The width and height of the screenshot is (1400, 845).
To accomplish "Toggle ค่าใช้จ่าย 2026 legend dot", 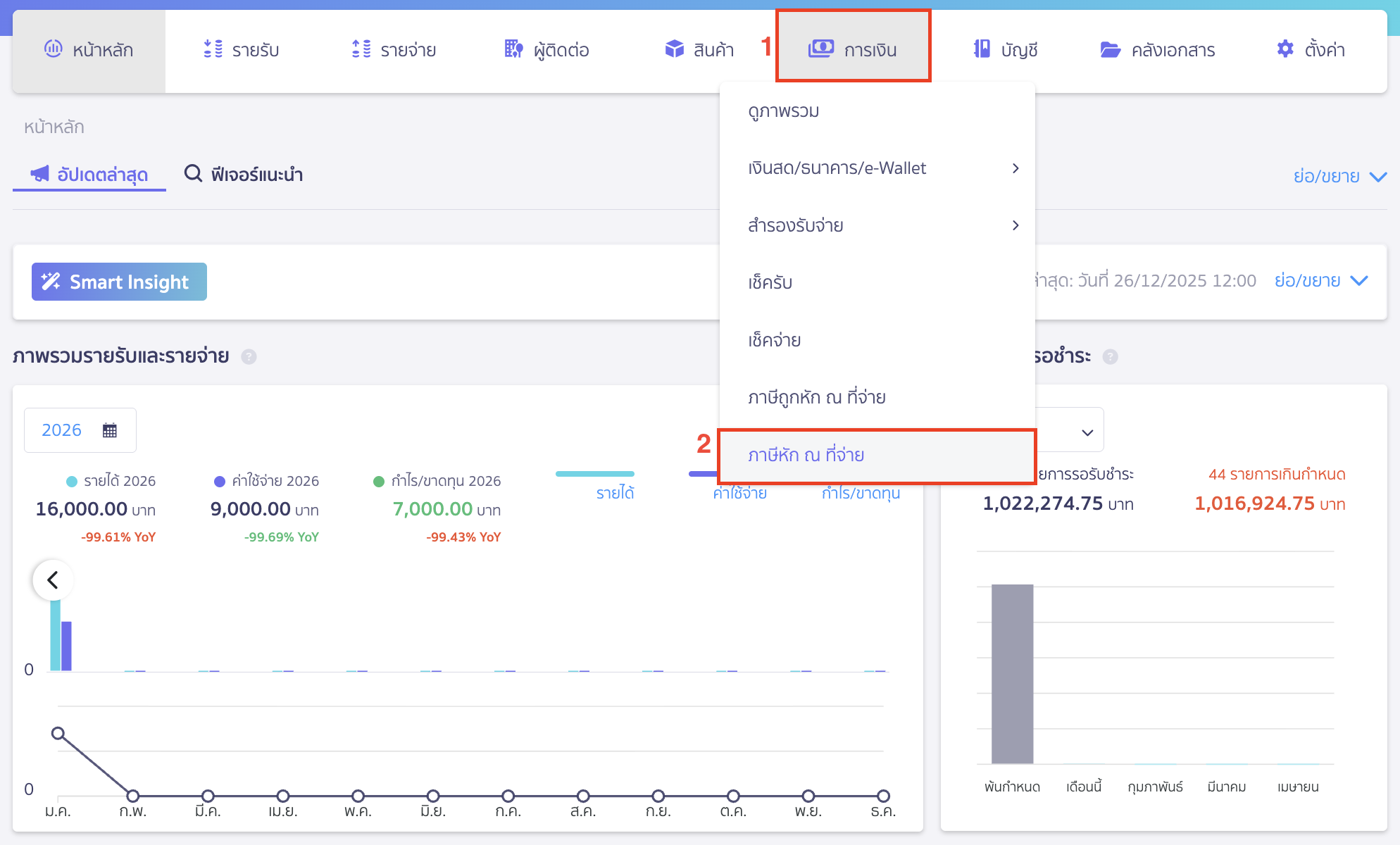I will [219, 482].
